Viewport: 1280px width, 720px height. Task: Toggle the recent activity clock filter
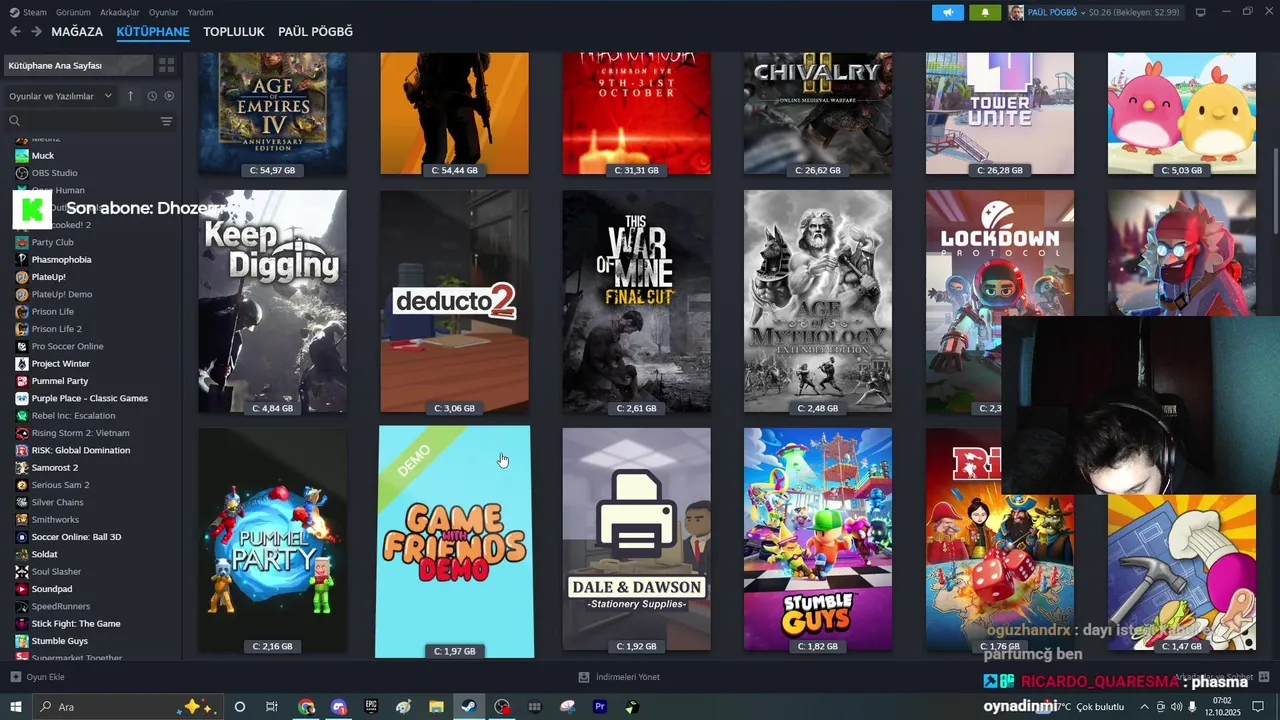(x=152, y=96)
